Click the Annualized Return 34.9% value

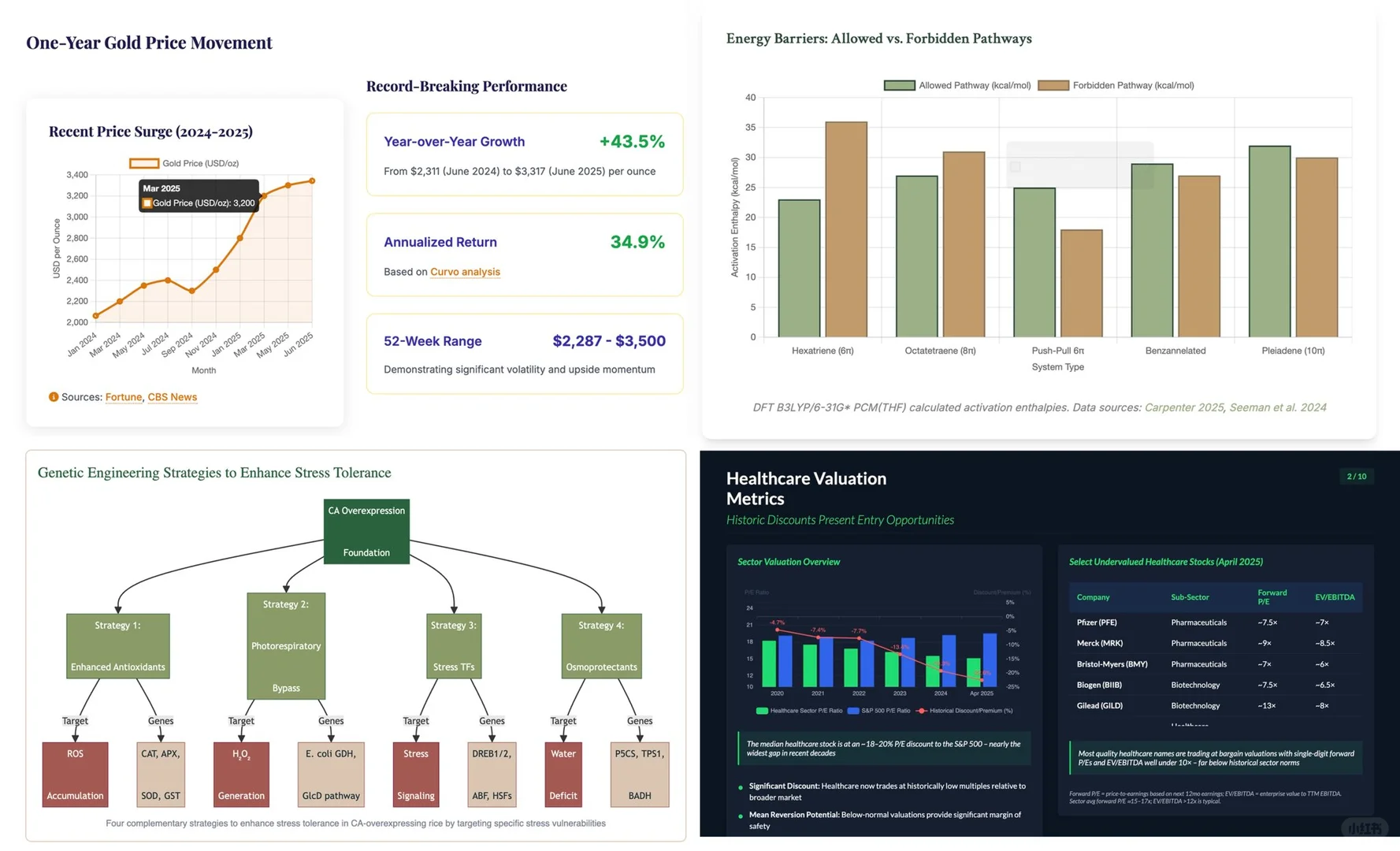[x=637, y=242]
